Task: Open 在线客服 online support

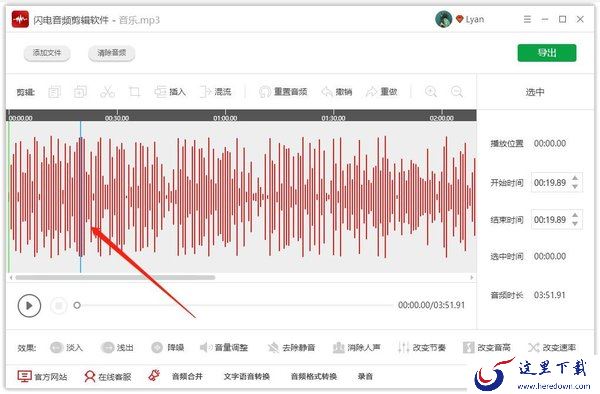Action: click(108, 376)
